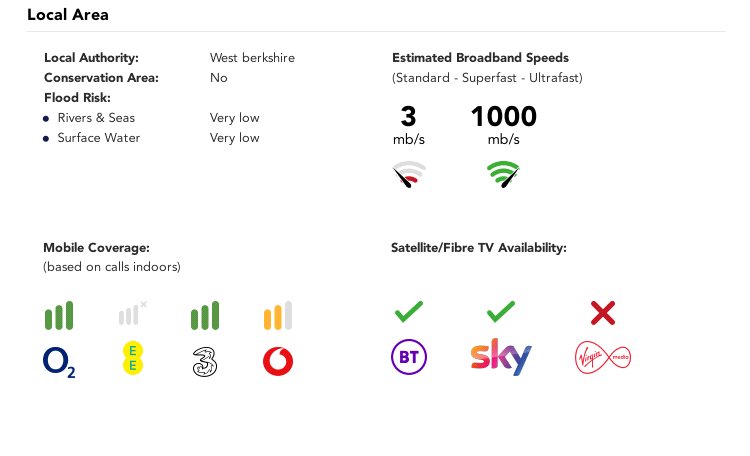The height and width of the screenshot is (456, 750).
Task: Click the green signal bars above Three
Action: pos(205,315)
